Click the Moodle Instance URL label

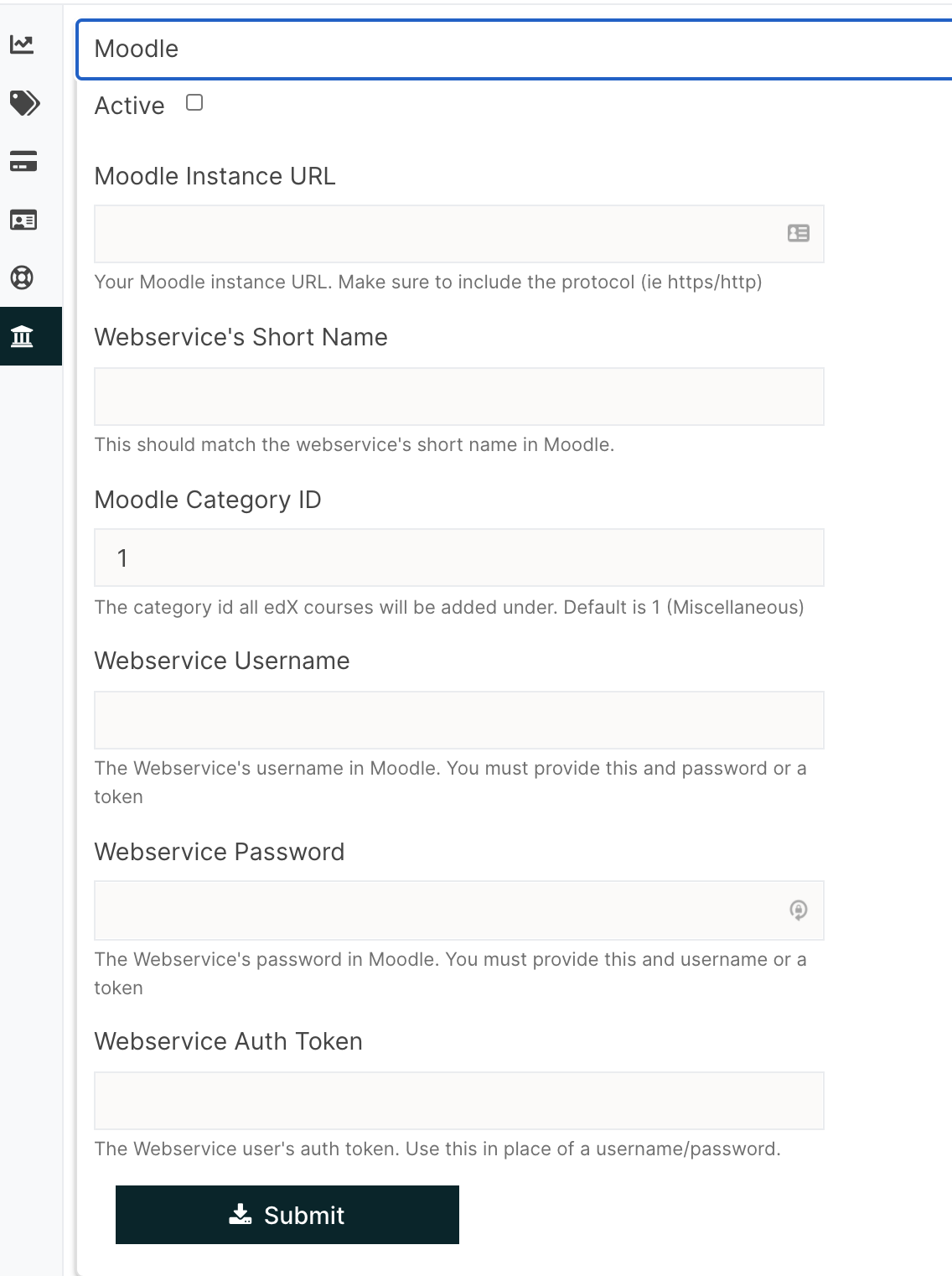pos(215,176)
